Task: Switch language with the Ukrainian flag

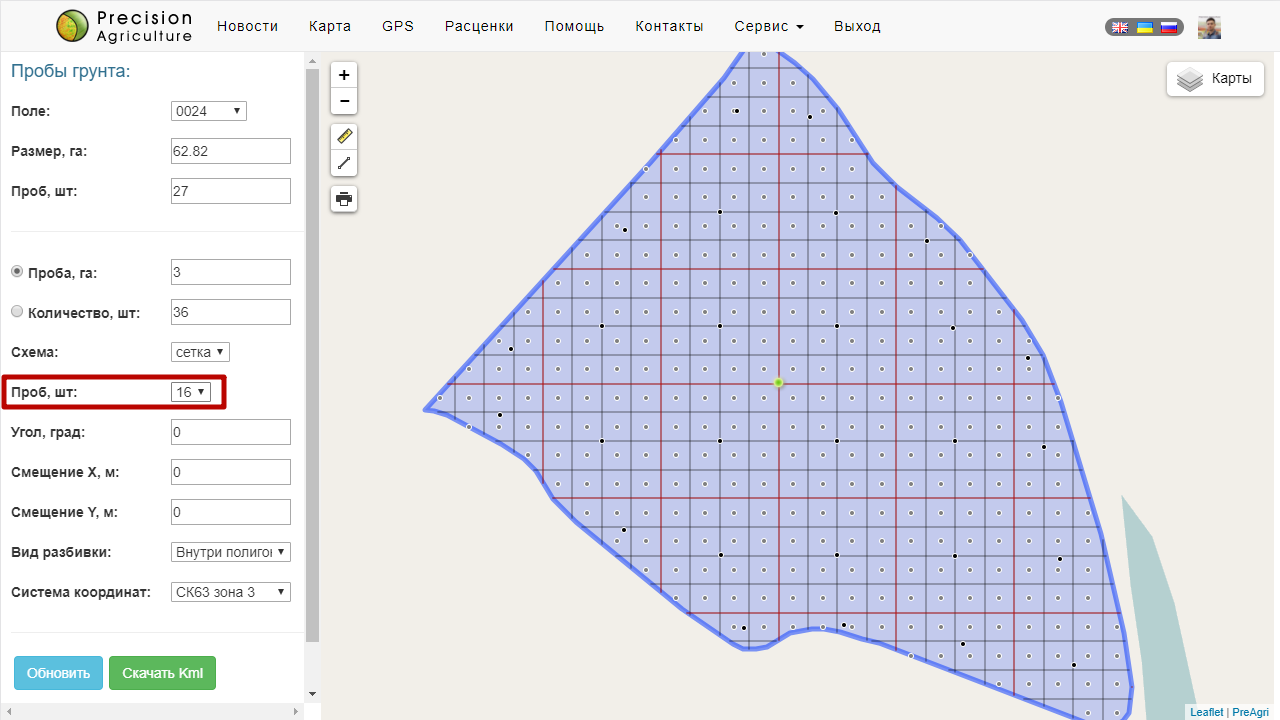Action: click(1145, 28)
